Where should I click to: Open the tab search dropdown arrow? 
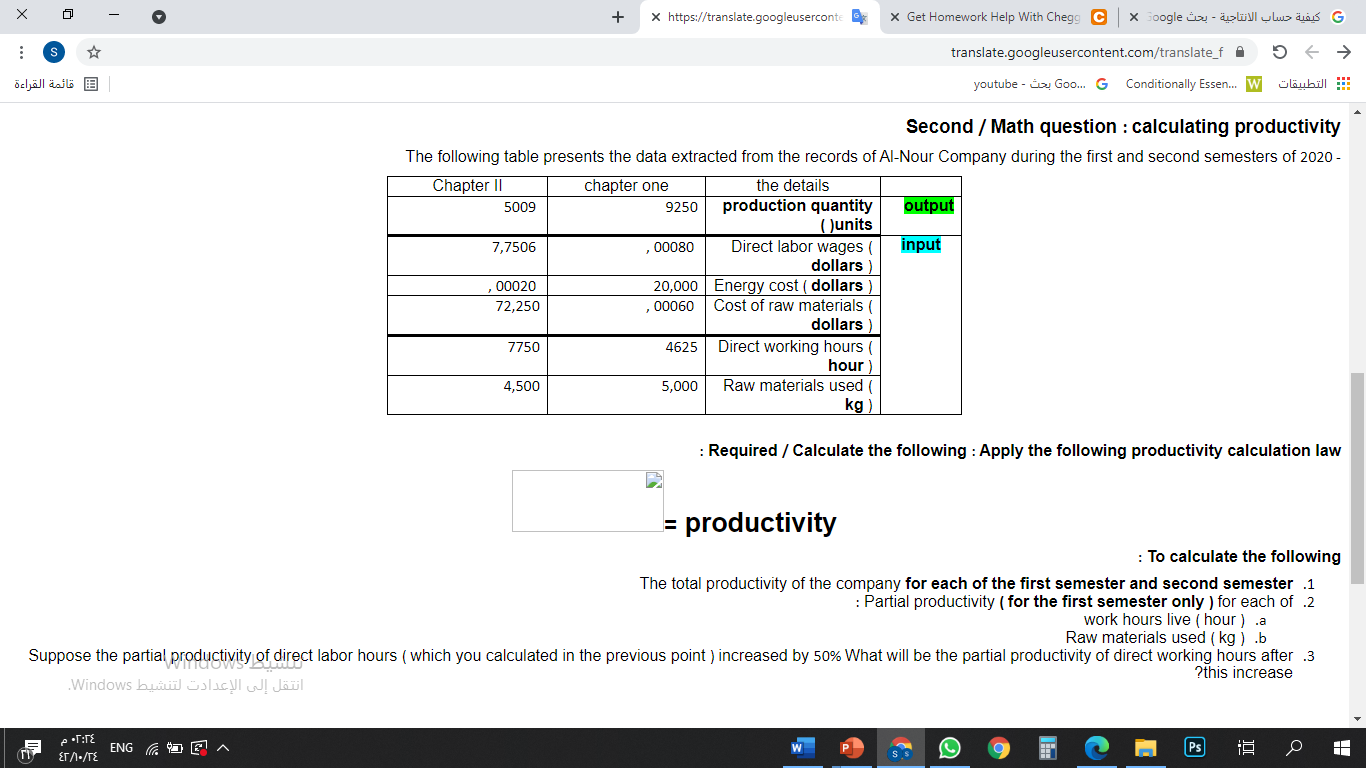159,17
